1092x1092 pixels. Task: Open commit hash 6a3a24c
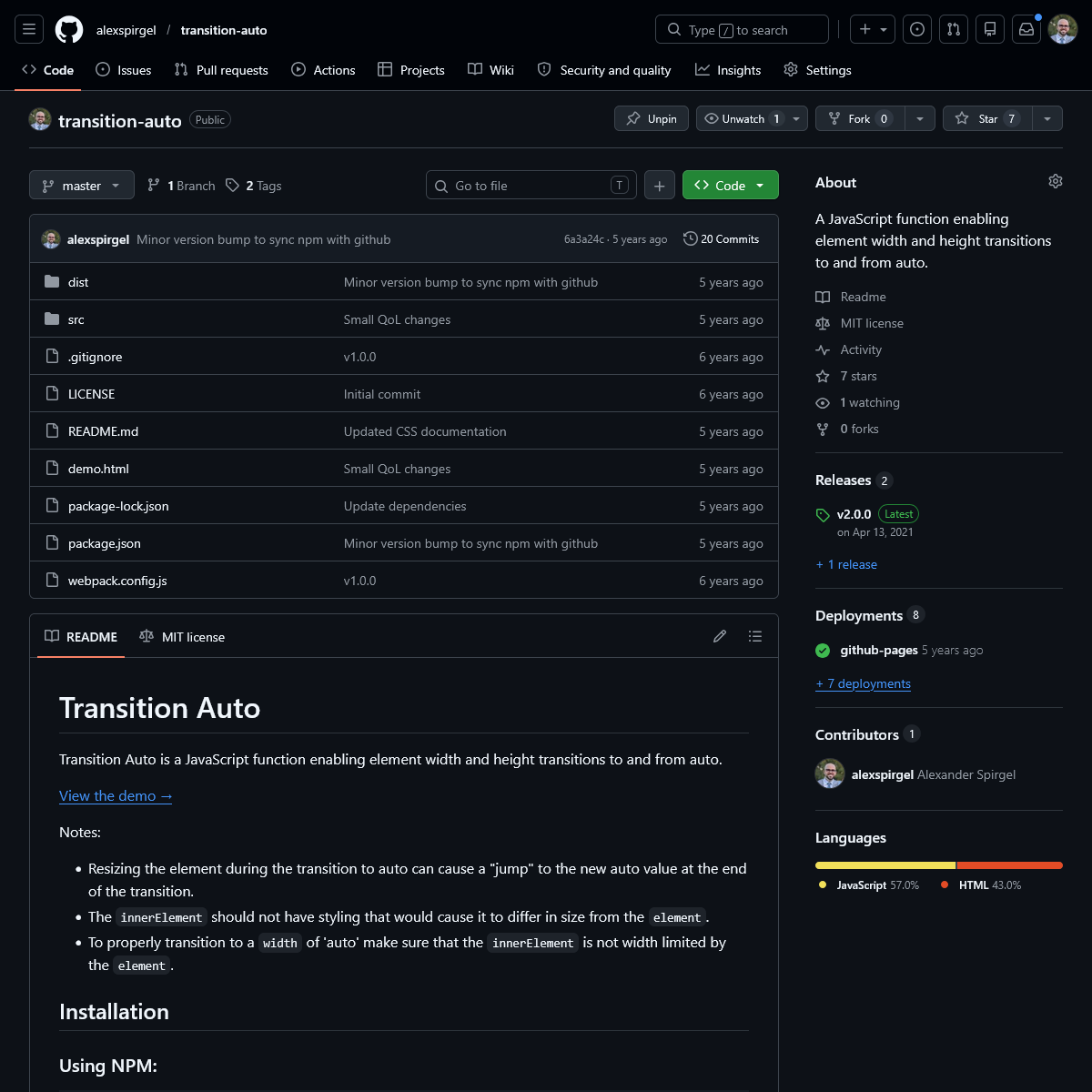point(583,239)
